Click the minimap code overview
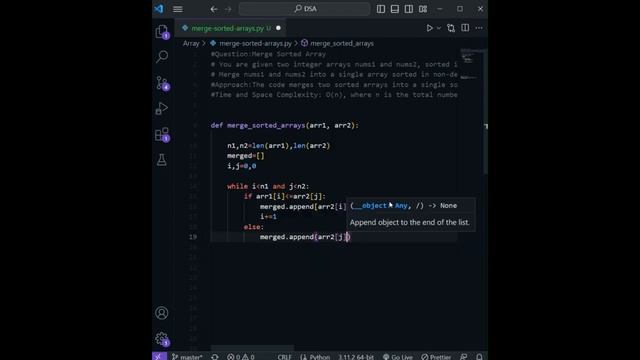 click(470, 64)
